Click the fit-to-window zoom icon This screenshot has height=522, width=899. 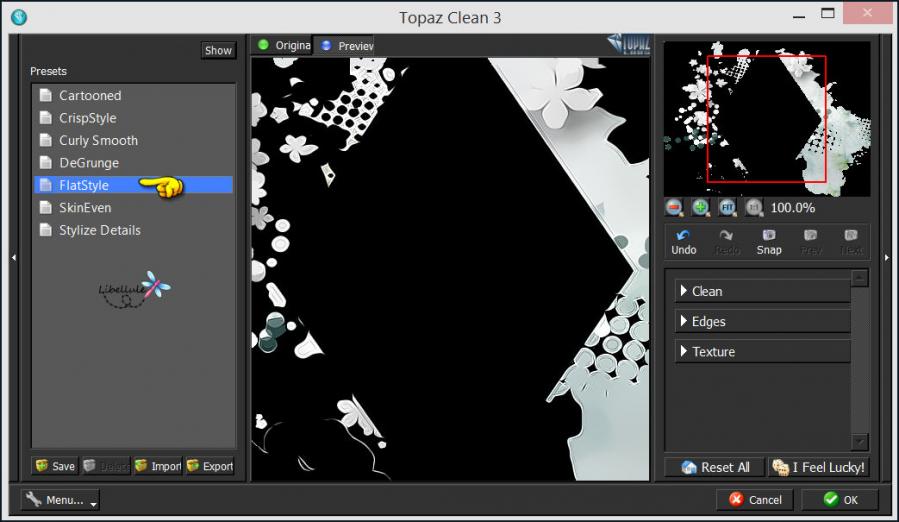point(727,207)
